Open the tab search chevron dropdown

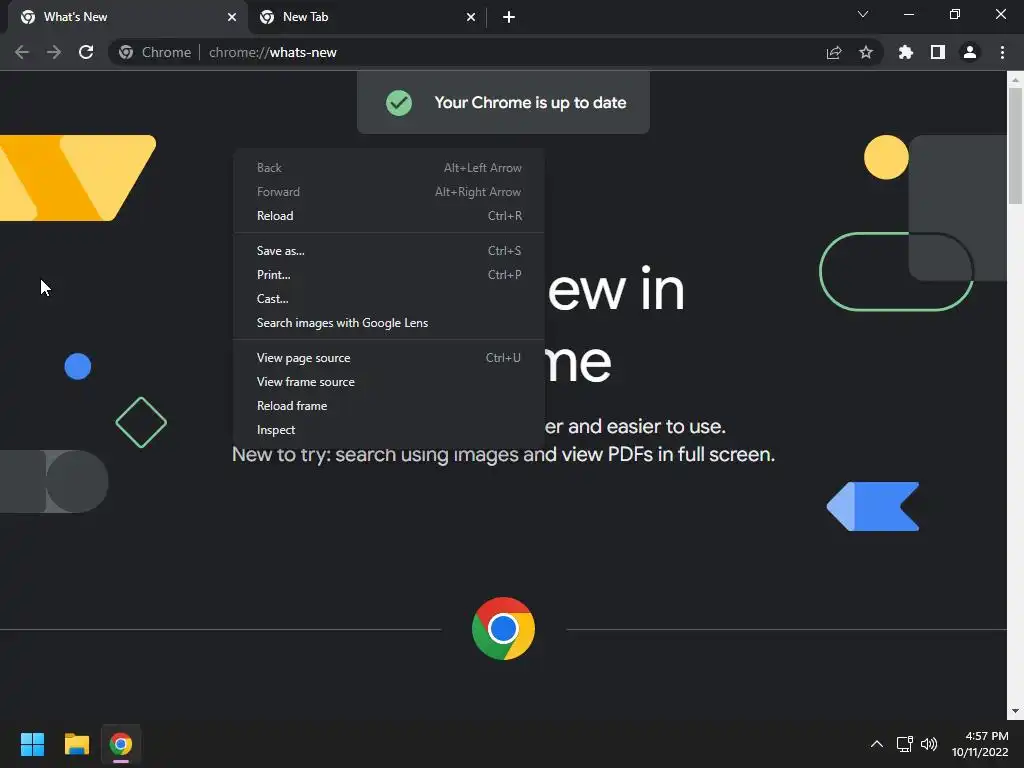[x=863, y=14]
